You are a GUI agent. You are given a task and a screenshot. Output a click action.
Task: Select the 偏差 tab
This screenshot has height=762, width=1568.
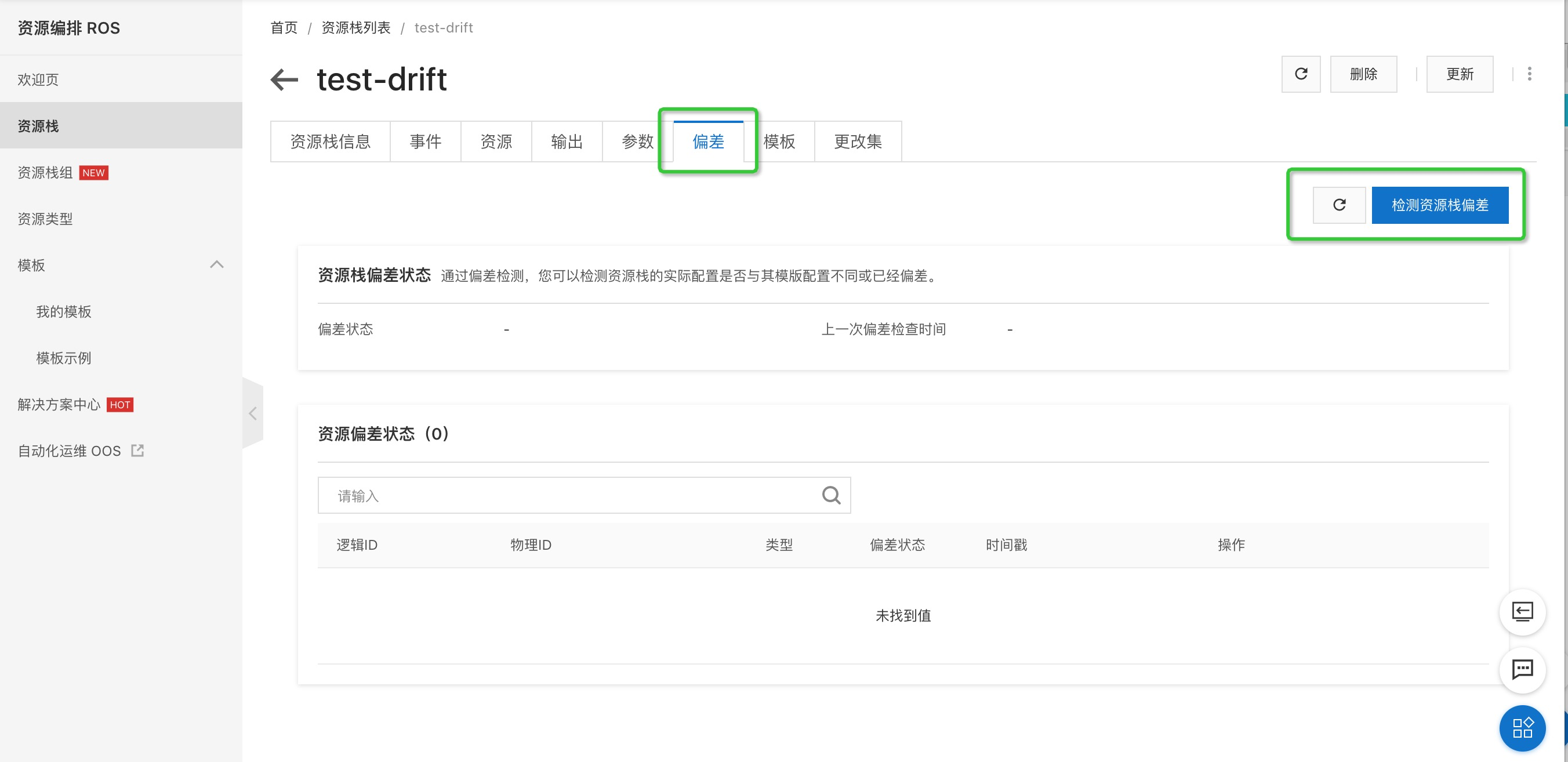709,142
